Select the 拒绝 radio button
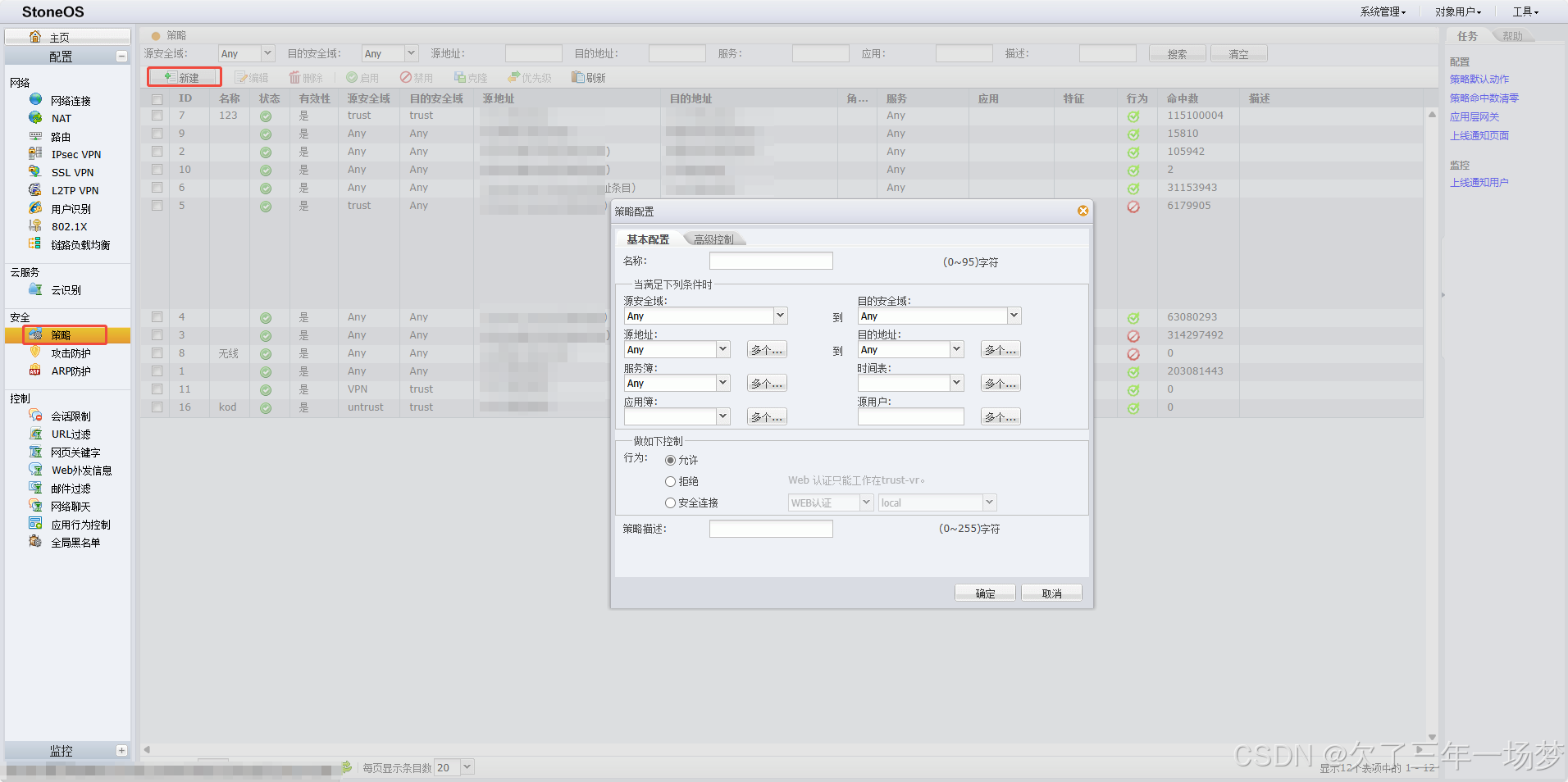Viewport: 1568px width, 782px height. [x=670, y=481]
